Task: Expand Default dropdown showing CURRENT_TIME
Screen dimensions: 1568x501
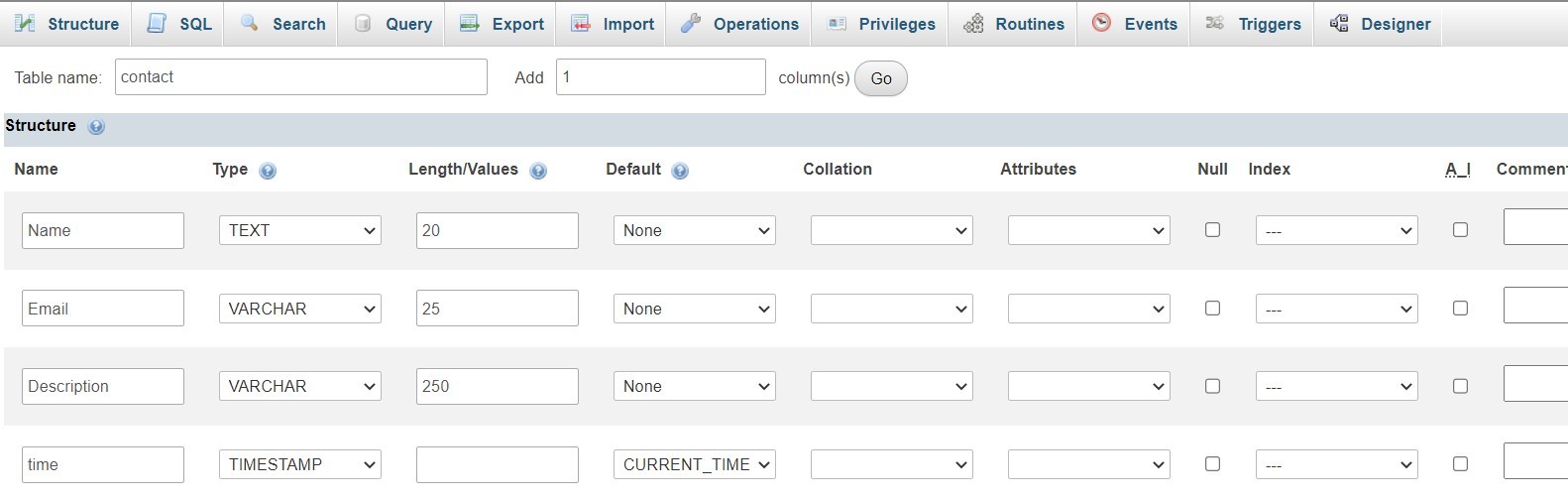Action: pos(694,464)
